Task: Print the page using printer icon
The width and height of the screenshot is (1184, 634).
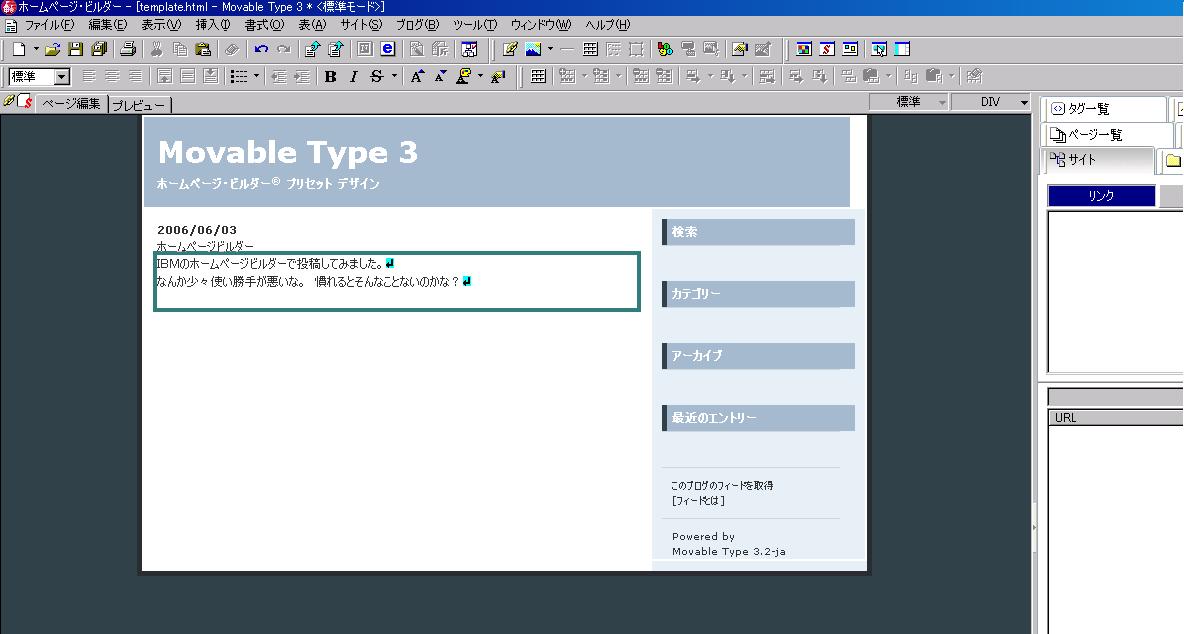Action: point(128,50)
